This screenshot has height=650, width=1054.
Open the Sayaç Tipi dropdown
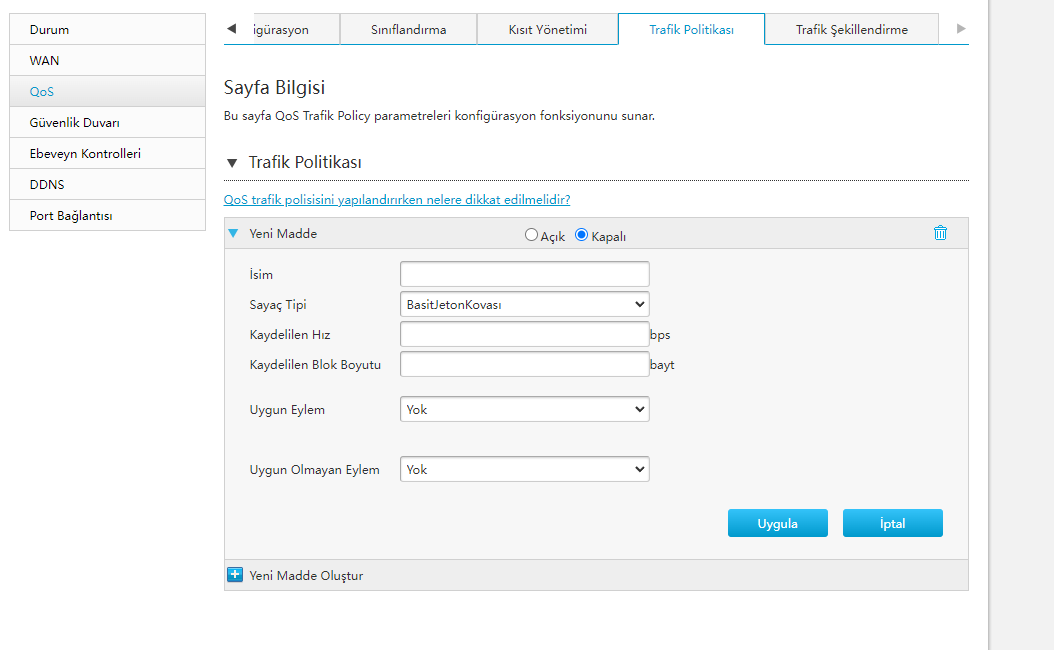tap(524, 304)
